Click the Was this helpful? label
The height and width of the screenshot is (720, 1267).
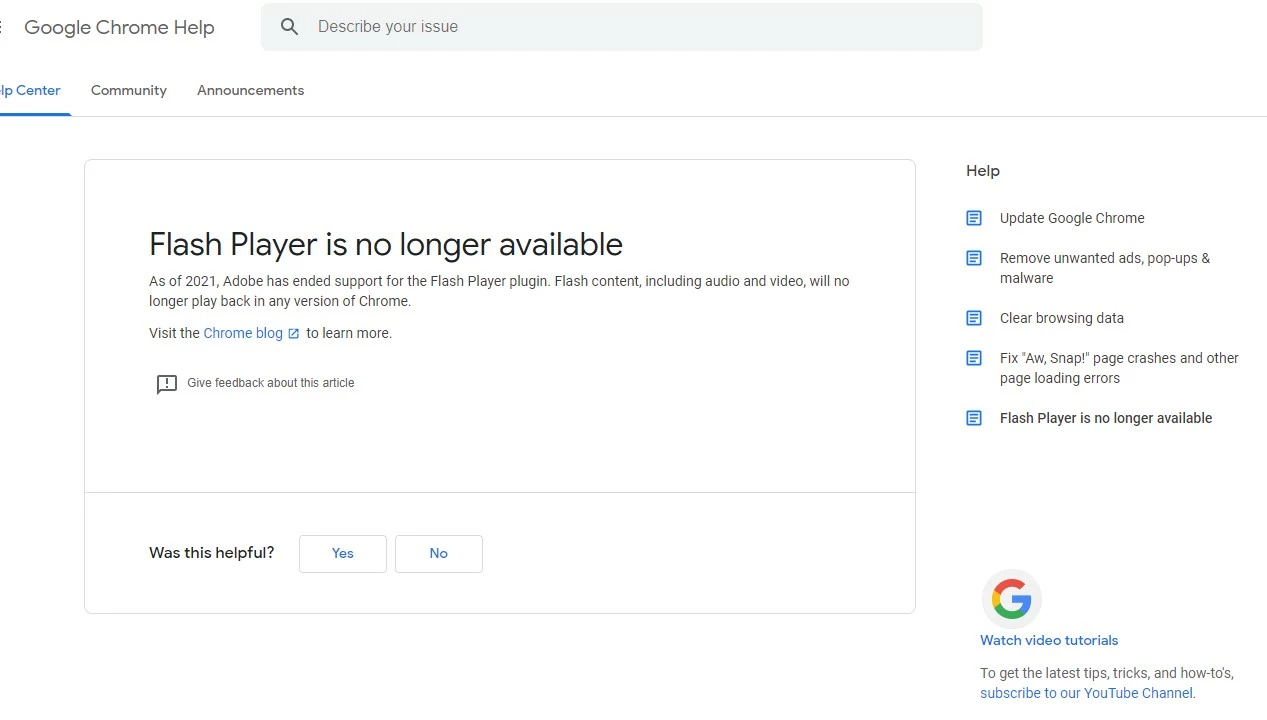pos(212,553)
